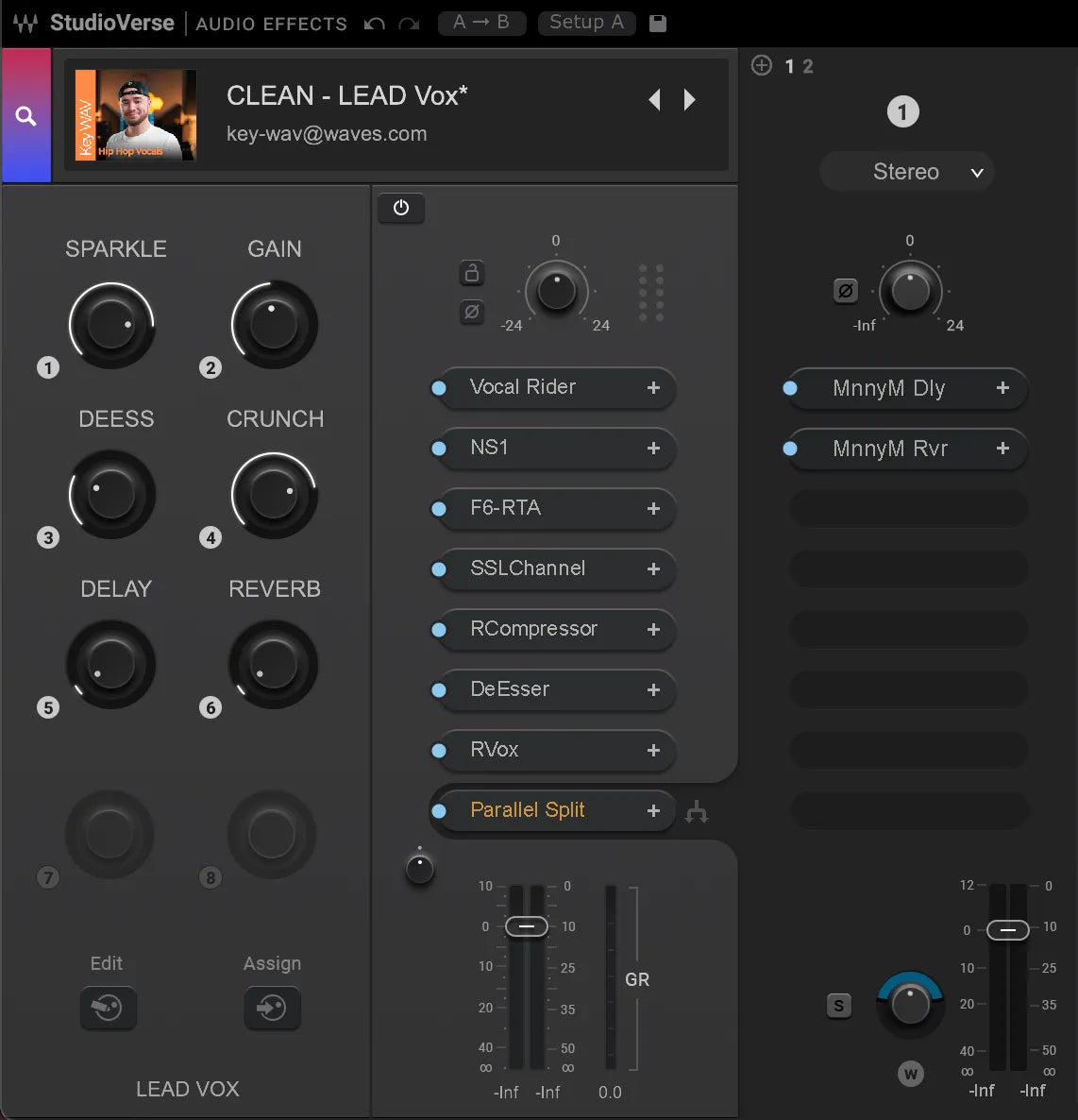Go to next preset with right arrow
Screen dimensions: 1078x1120
[690, 100]
